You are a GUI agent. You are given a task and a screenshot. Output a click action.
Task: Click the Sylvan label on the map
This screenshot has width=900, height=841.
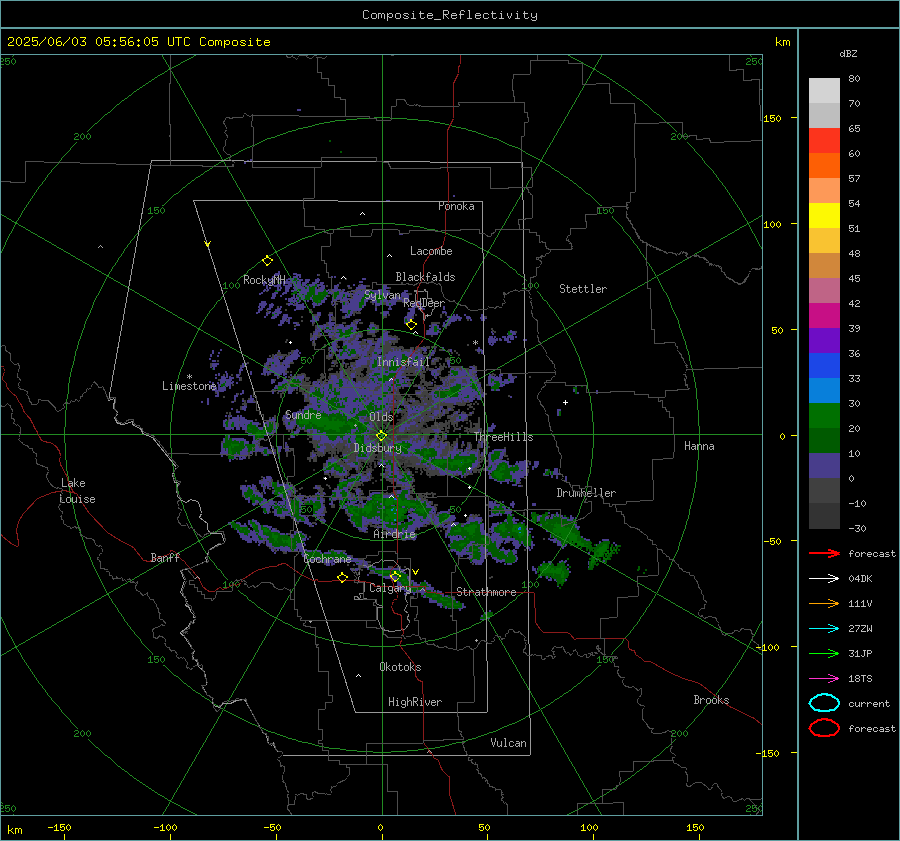[x=382, y=295]
